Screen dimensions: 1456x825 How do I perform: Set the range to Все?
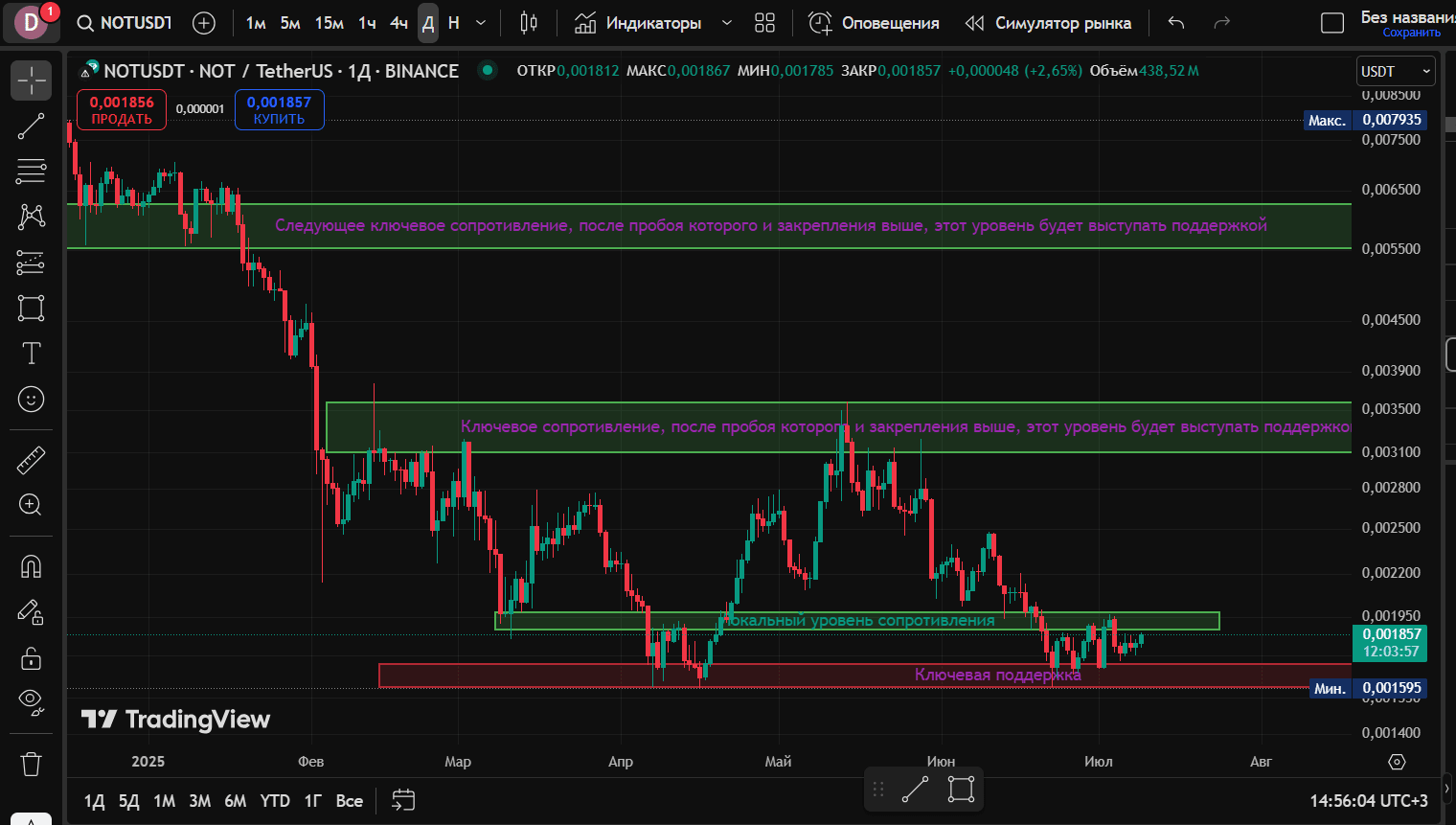coord(350,800)
